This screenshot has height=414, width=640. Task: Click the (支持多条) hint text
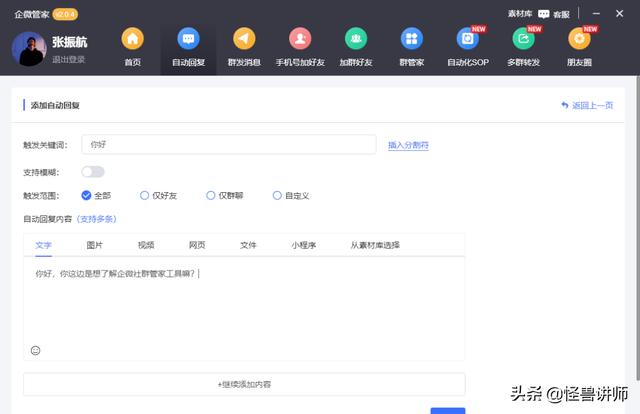pos(97,219)
